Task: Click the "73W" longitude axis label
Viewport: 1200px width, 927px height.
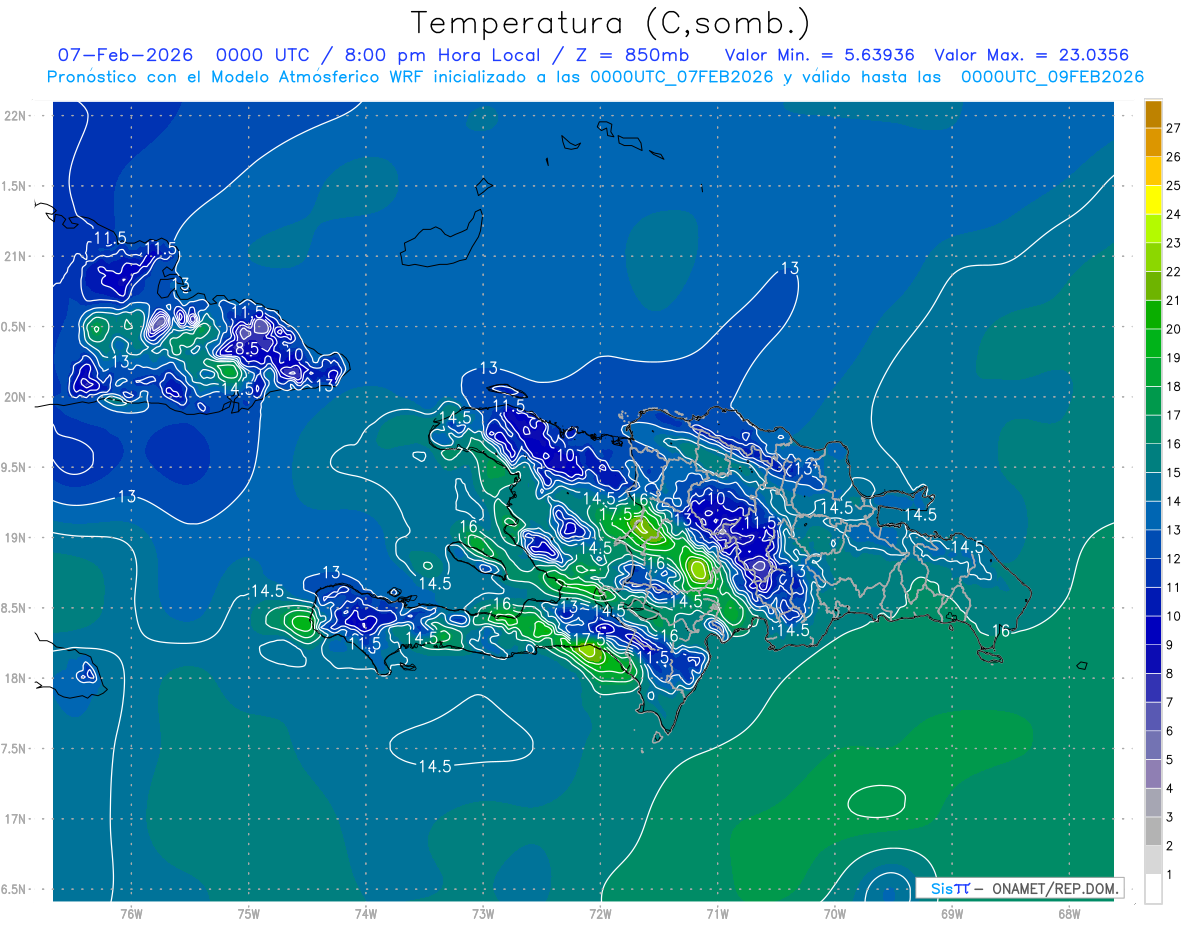Action: click(483, 914)
